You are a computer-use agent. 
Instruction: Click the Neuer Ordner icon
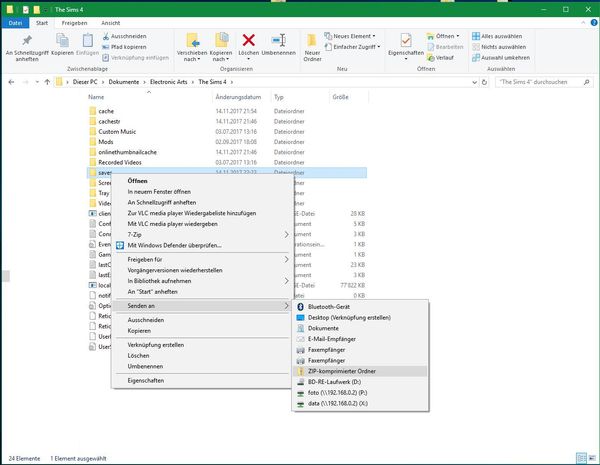(312, 40)
